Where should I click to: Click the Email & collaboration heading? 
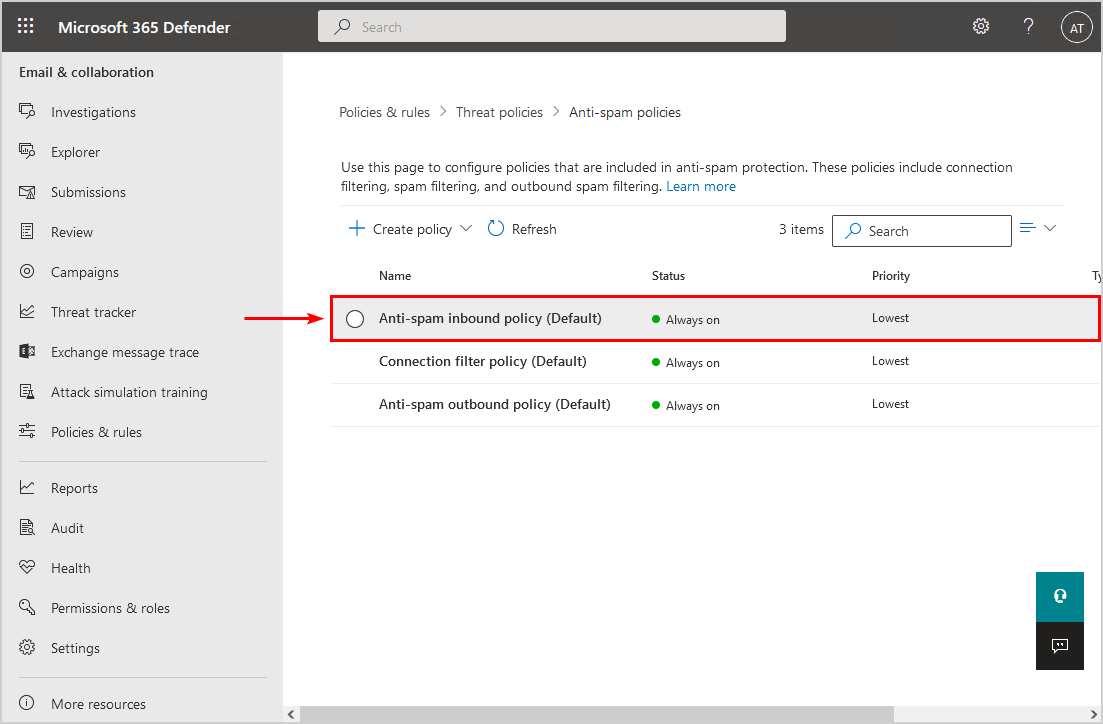[x=86, y=72]
